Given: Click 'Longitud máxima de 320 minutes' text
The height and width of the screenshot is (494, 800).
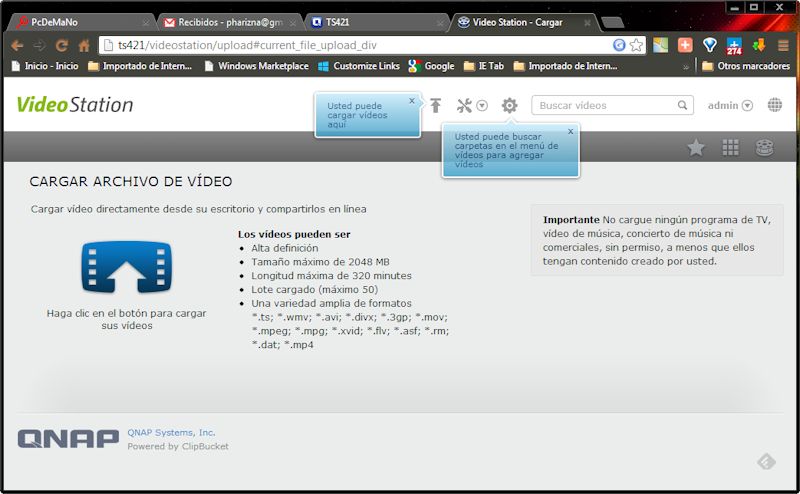Looking at the screenshot, I should click(x=331, y=276).
